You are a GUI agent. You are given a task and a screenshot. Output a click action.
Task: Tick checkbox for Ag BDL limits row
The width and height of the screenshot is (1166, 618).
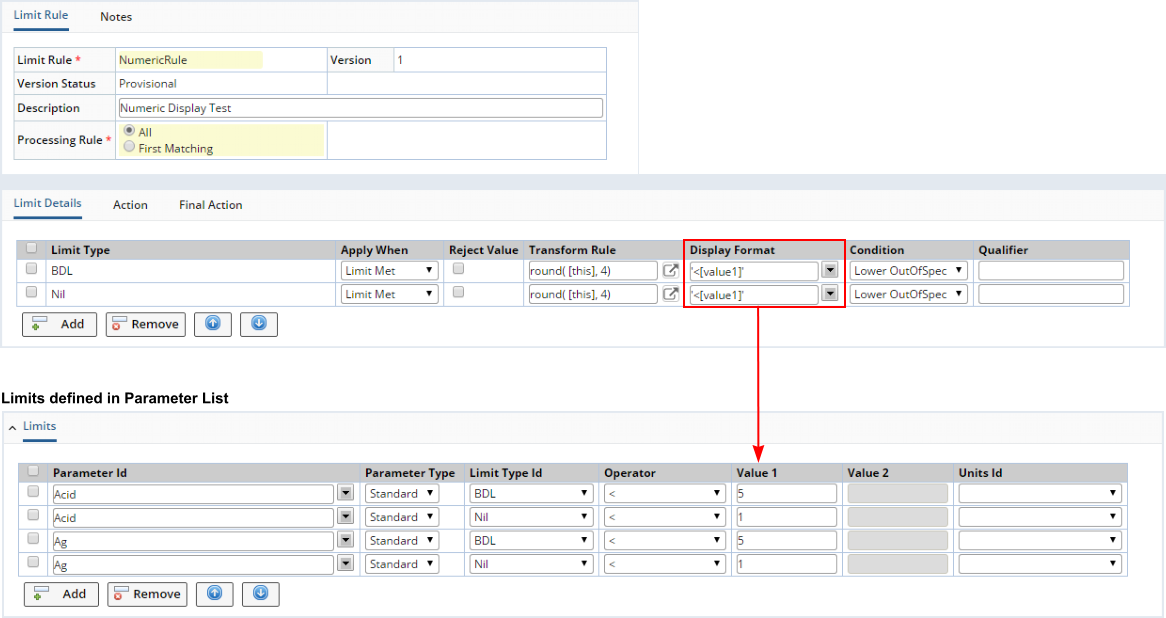click(33, 538)
